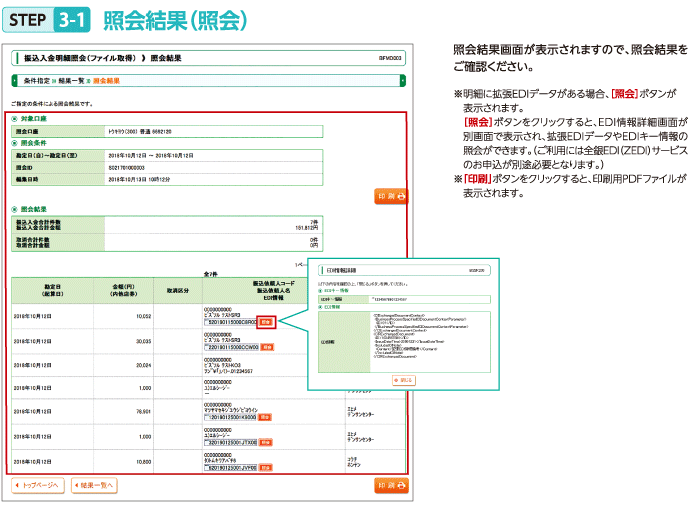This screenshot has height=506, width=688.
Task: Click 照会 button in 10,052 yen row
Action: [266, 322]
